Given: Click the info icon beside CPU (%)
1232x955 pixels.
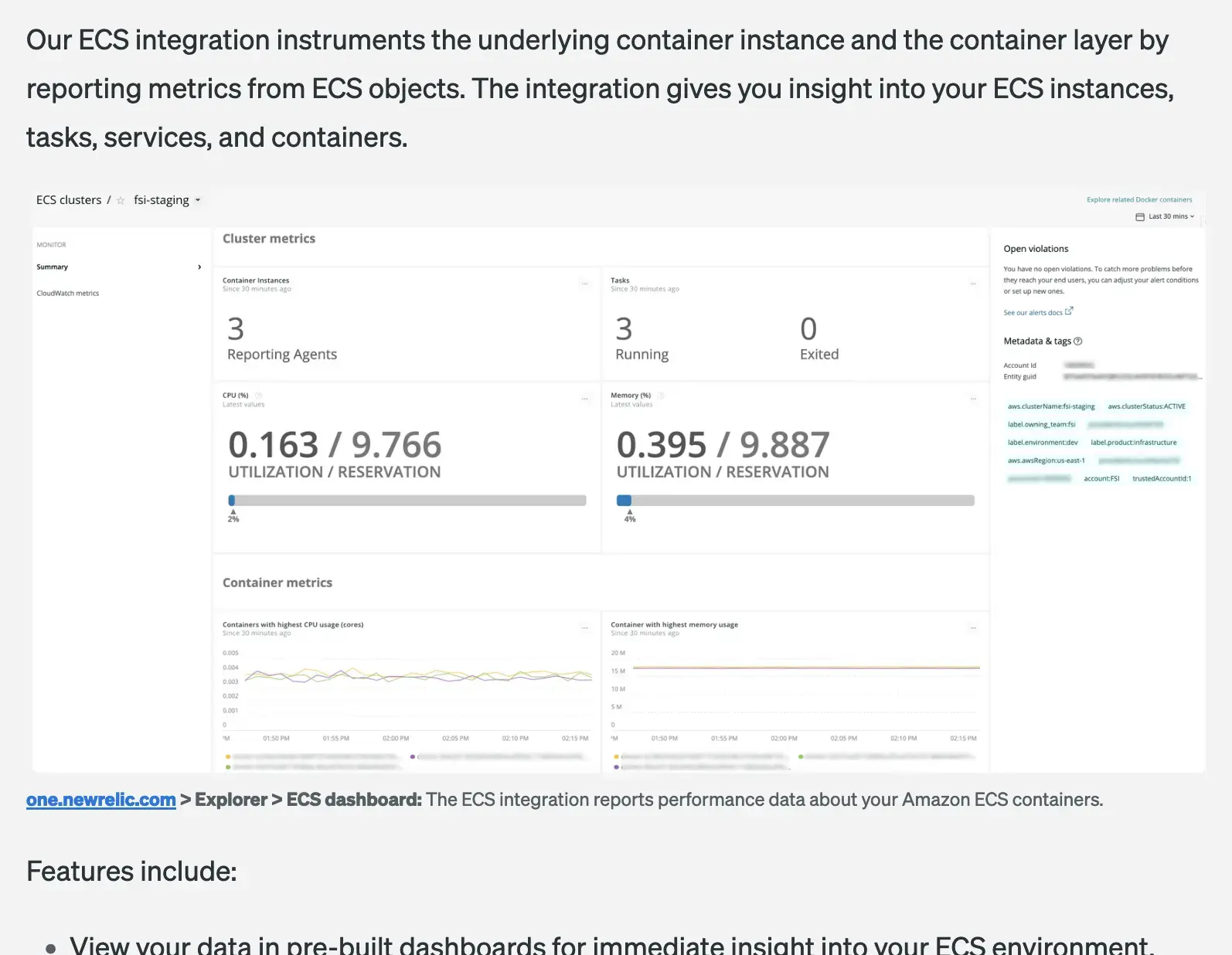Looking at the screenshot, I should pos(258,396).
